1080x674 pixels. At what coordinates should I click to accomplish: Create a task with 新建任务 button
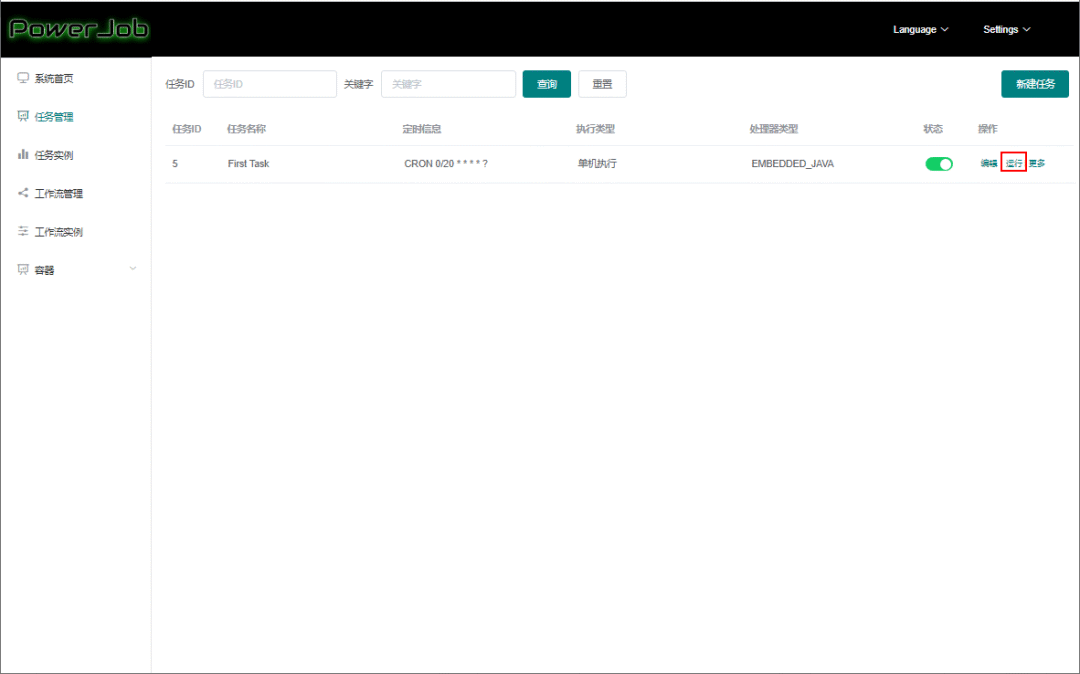[x=1034, y=84]
